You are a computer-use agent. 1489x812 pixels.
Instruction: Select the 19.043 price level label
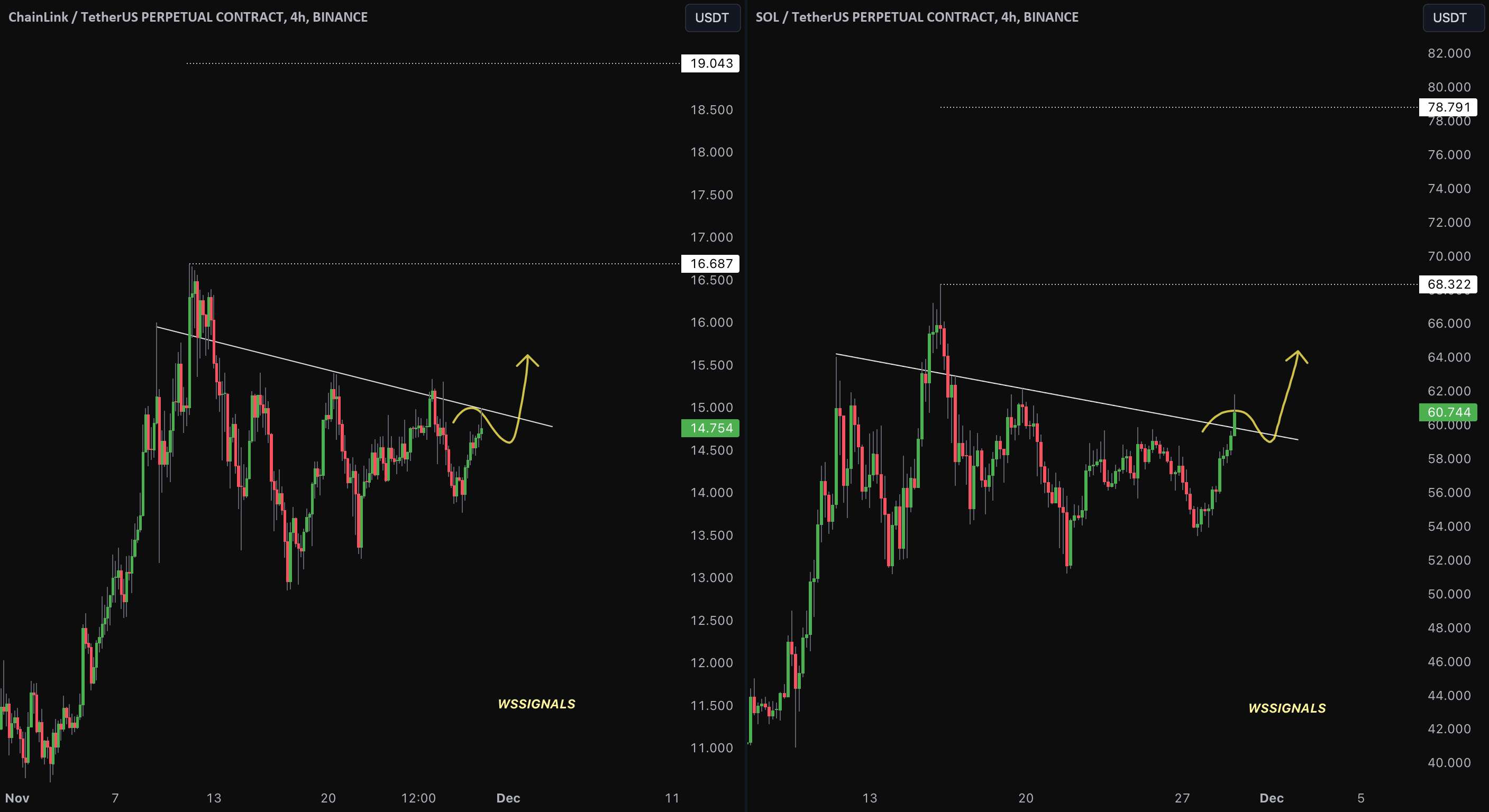710,63
